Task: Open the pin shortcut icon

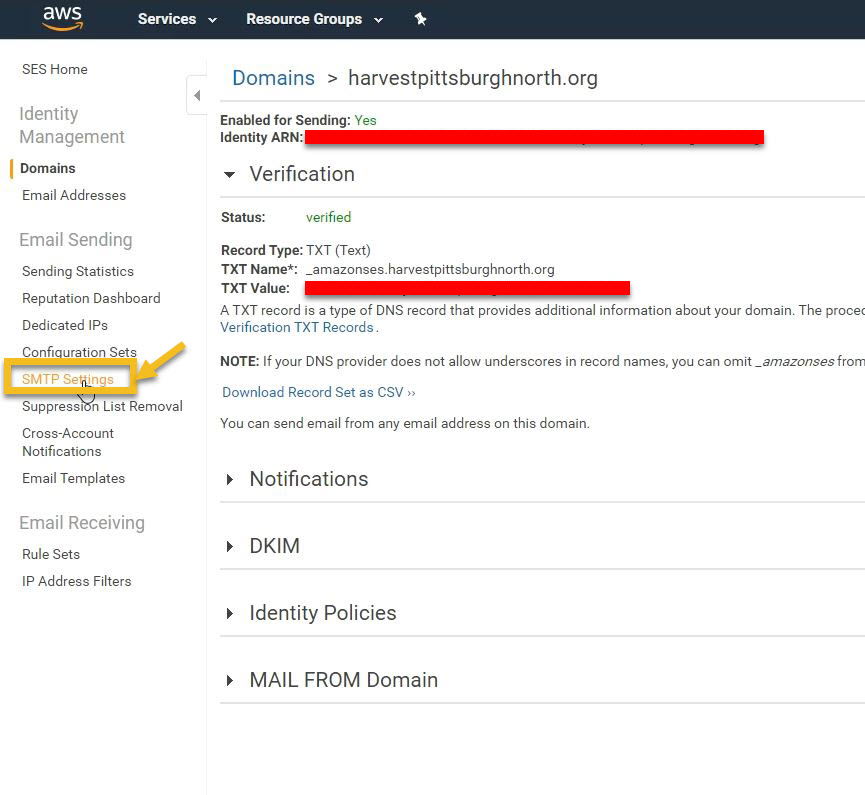Action: tap(420, 19)
